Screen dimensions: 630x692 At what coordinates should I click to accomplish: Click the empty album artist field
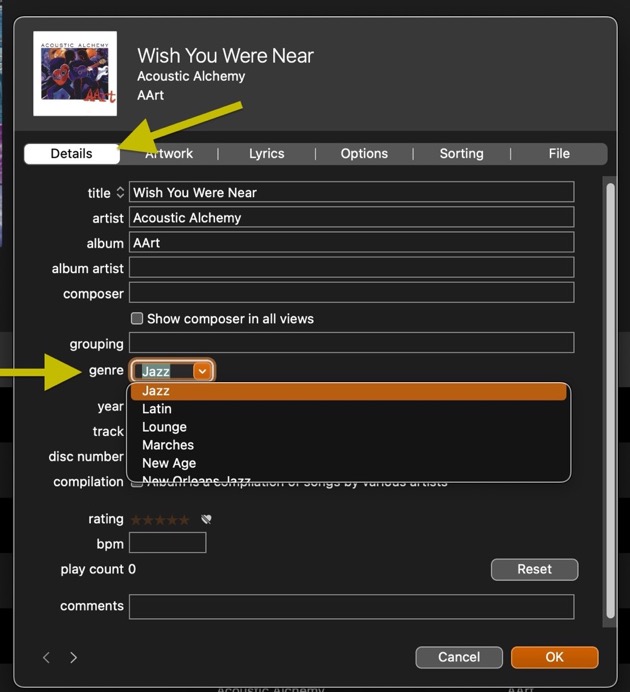pyautogui.click(x=351, y=267)
